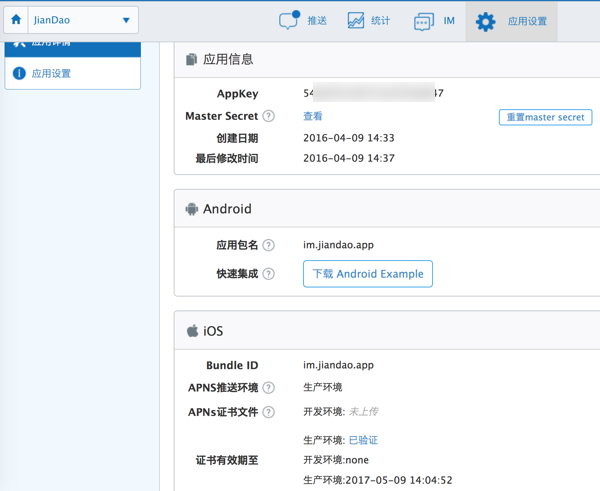Image resolution: width=600 pixels, height=491 pixels.
Task: Click the home icon
Action: 16,20
